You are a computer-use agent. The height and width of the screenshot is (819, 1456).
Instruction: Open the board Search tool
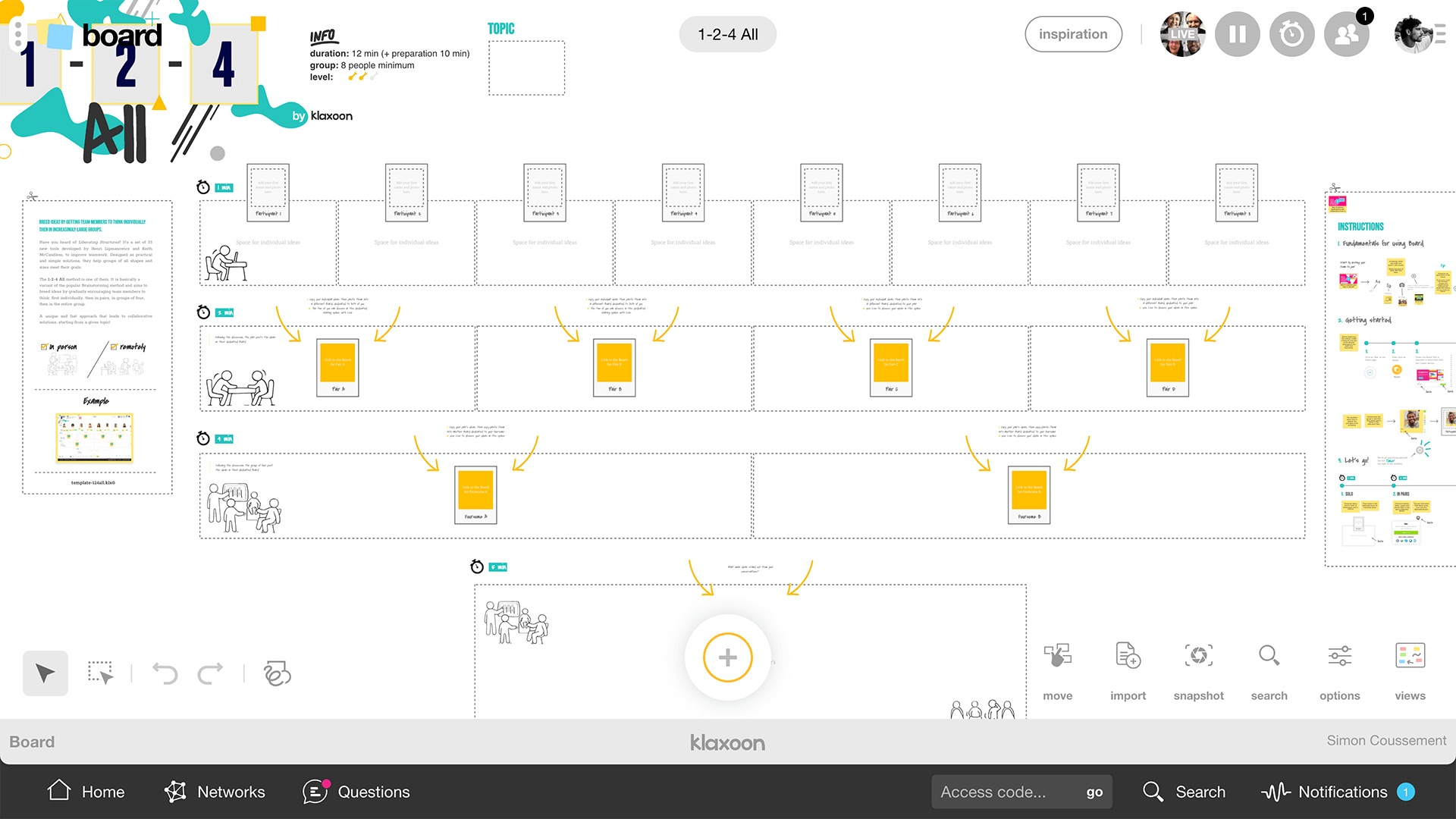point(1269,656)
